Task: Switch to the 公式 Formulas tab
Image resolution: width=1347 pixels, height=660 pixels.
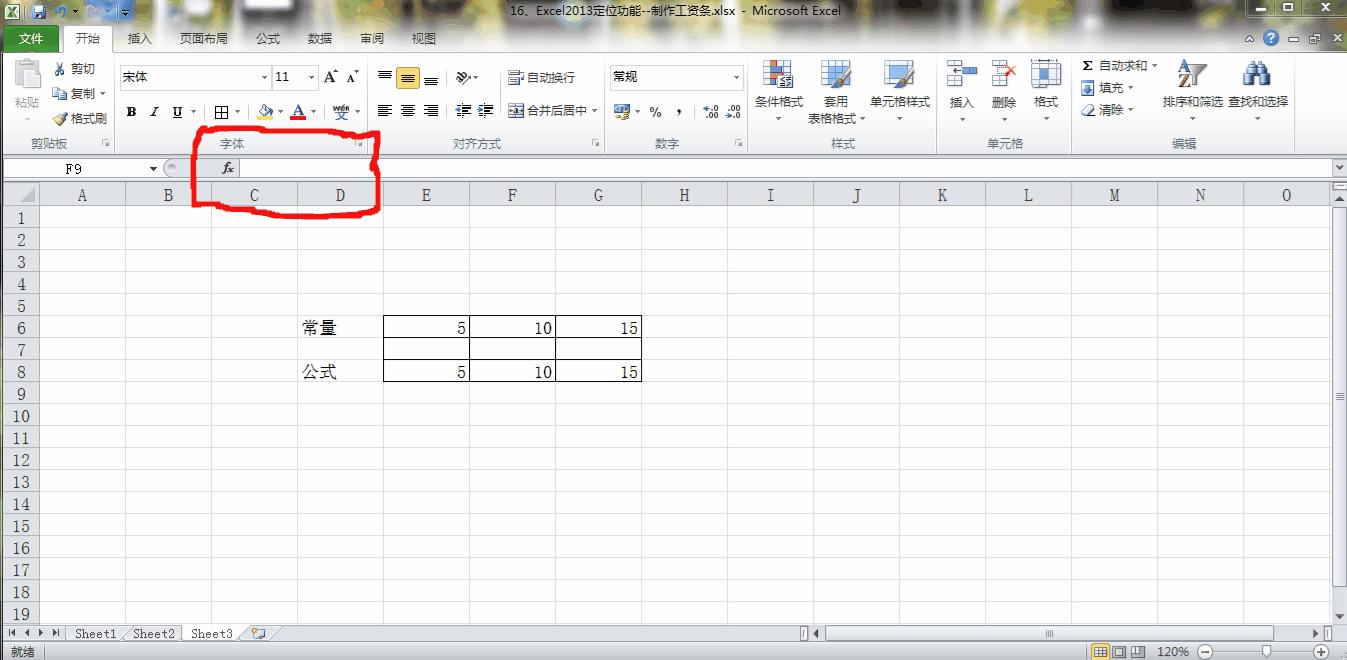Action: coord(268,39)
